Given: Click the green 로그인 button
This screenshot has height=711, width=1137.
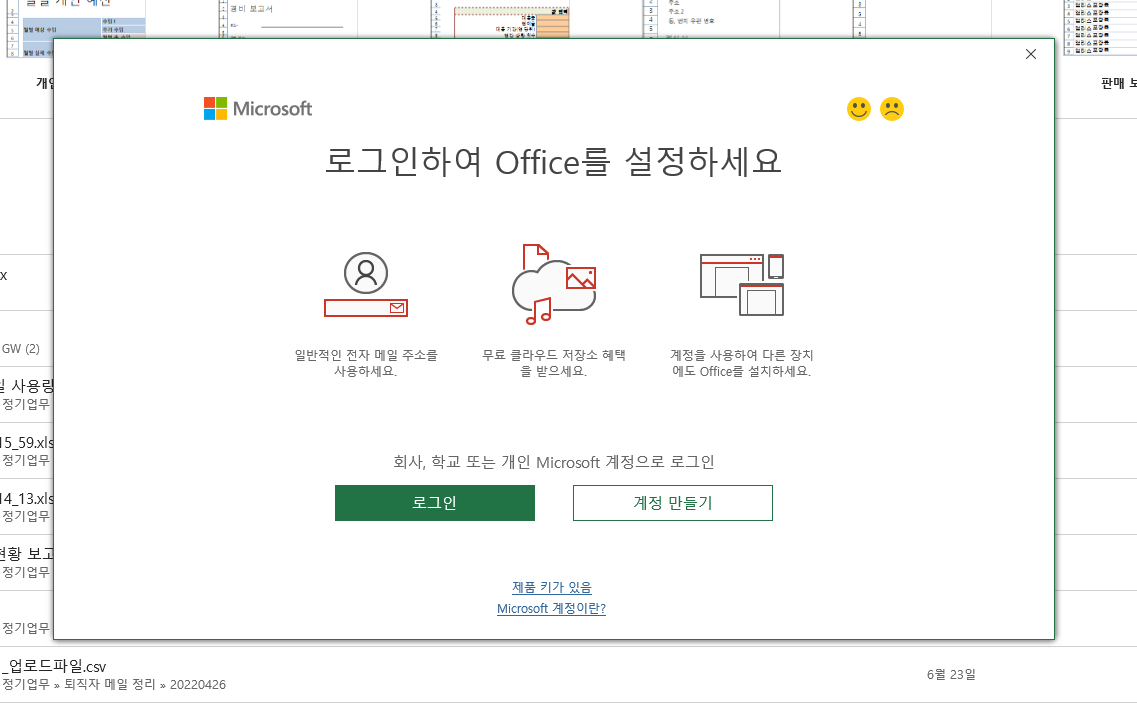Looking at the screenshot, I should tap(434, 503).
